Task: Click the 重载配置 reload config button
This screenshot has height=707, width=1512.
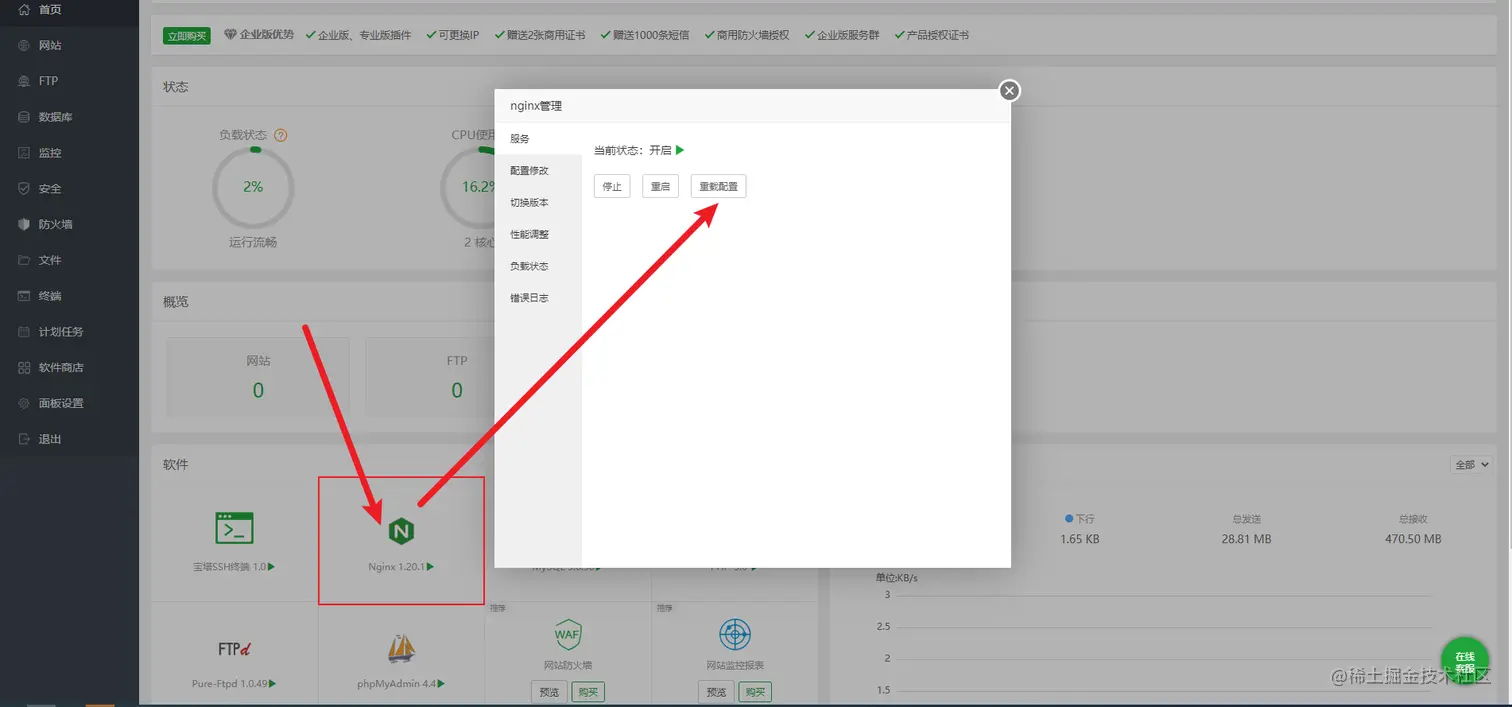Action: [x=718, y=186]
